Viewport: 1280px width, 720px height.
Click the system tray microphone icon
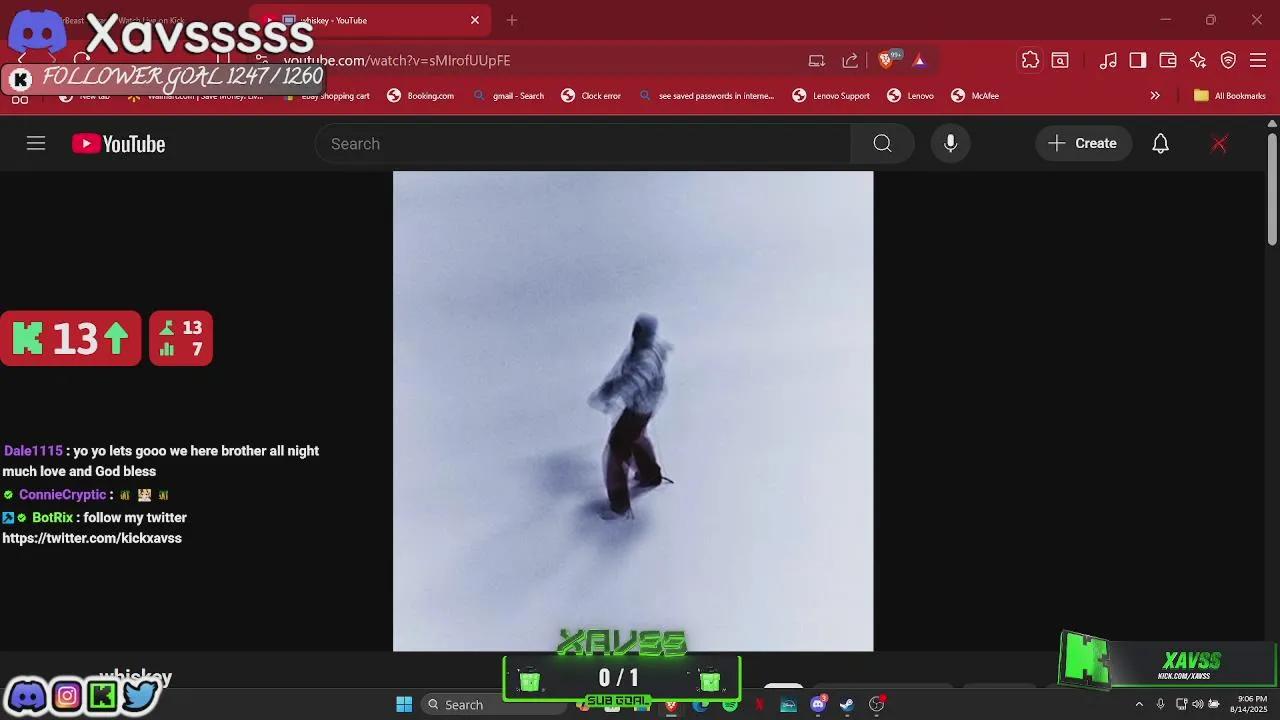1160,705
